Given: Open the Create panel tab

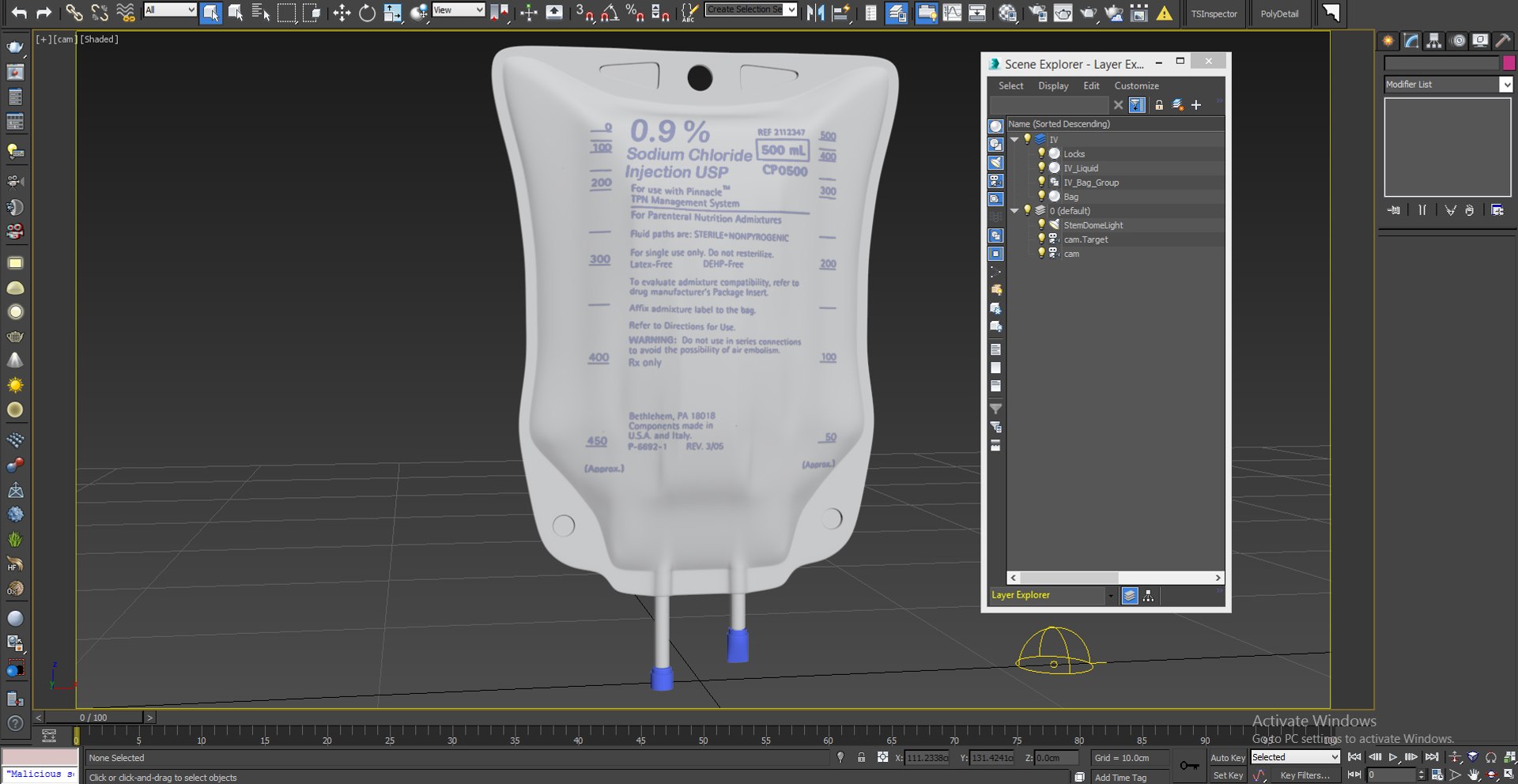Looking at the screenshot, I should pyautogui.click(x=1388, y=40).
